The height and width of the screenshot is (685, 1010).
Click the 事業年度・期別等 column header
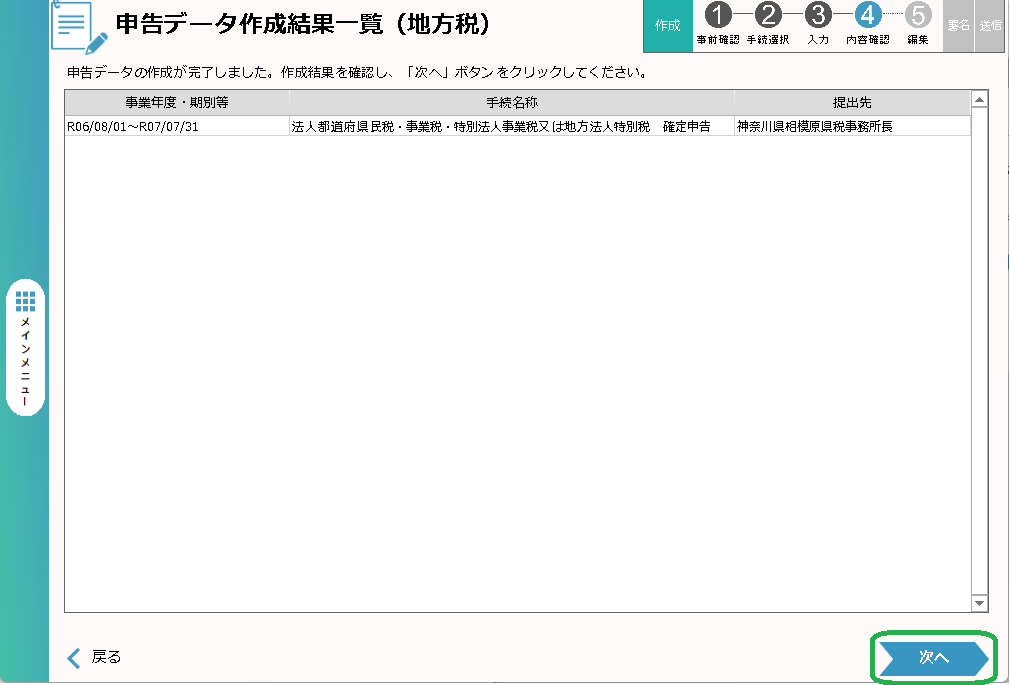(177, 103)
